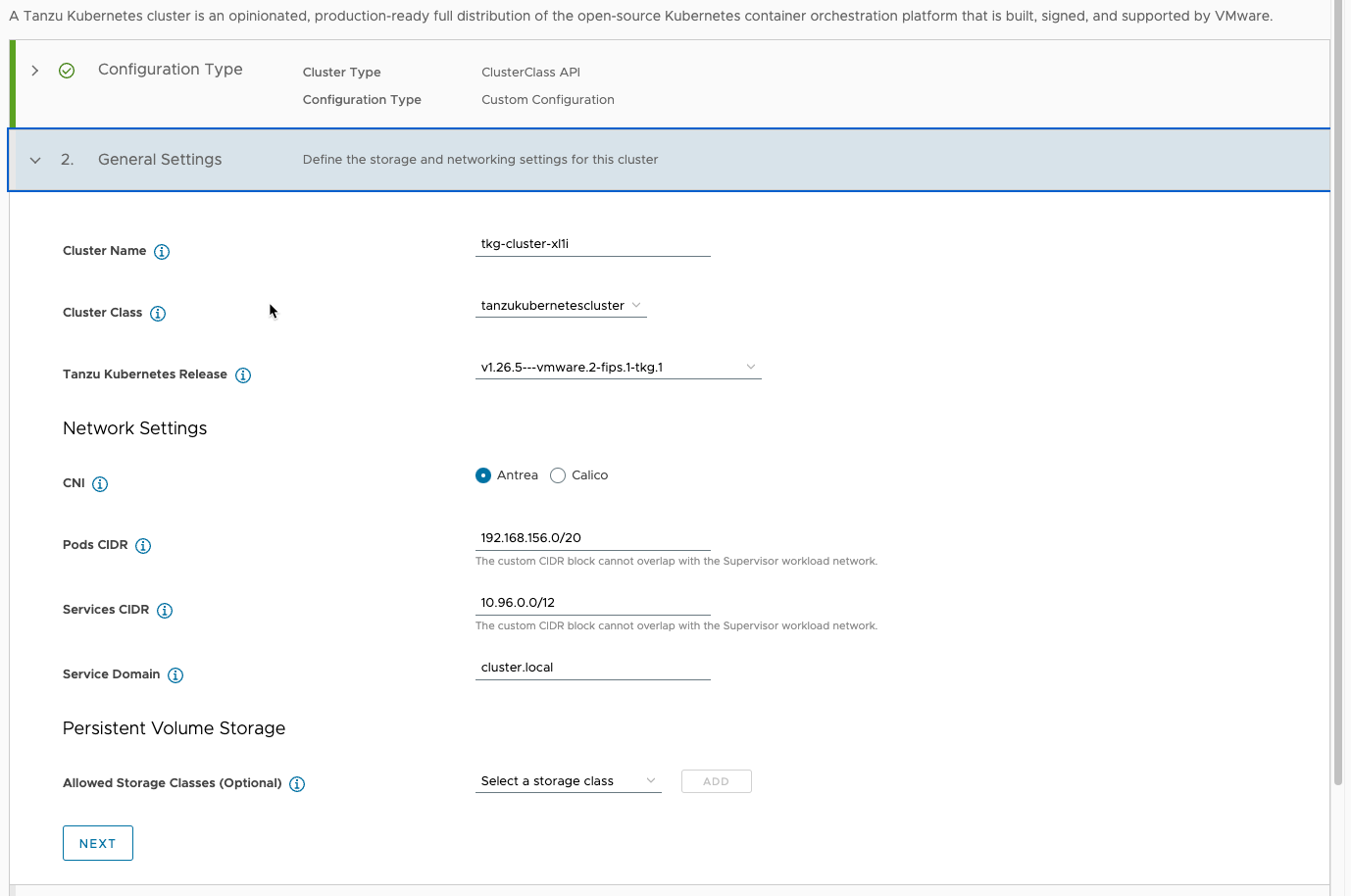This screenshot has height=896, width=1351.
Task: Click the NEXT button
Action: [98, 843]
